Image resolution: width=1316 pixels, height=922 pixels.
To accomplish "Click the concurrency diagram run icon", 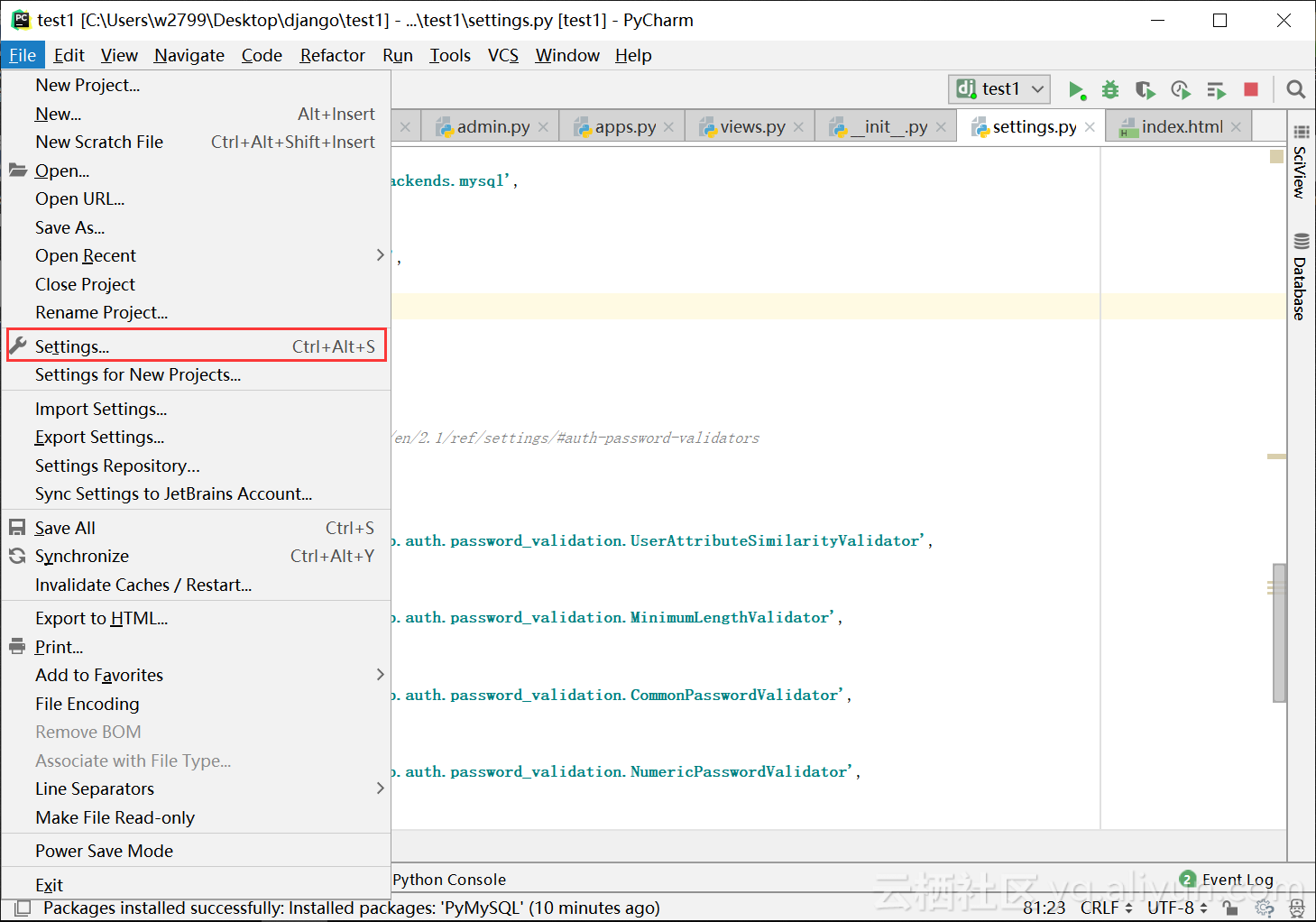I will coord(1216,89).
